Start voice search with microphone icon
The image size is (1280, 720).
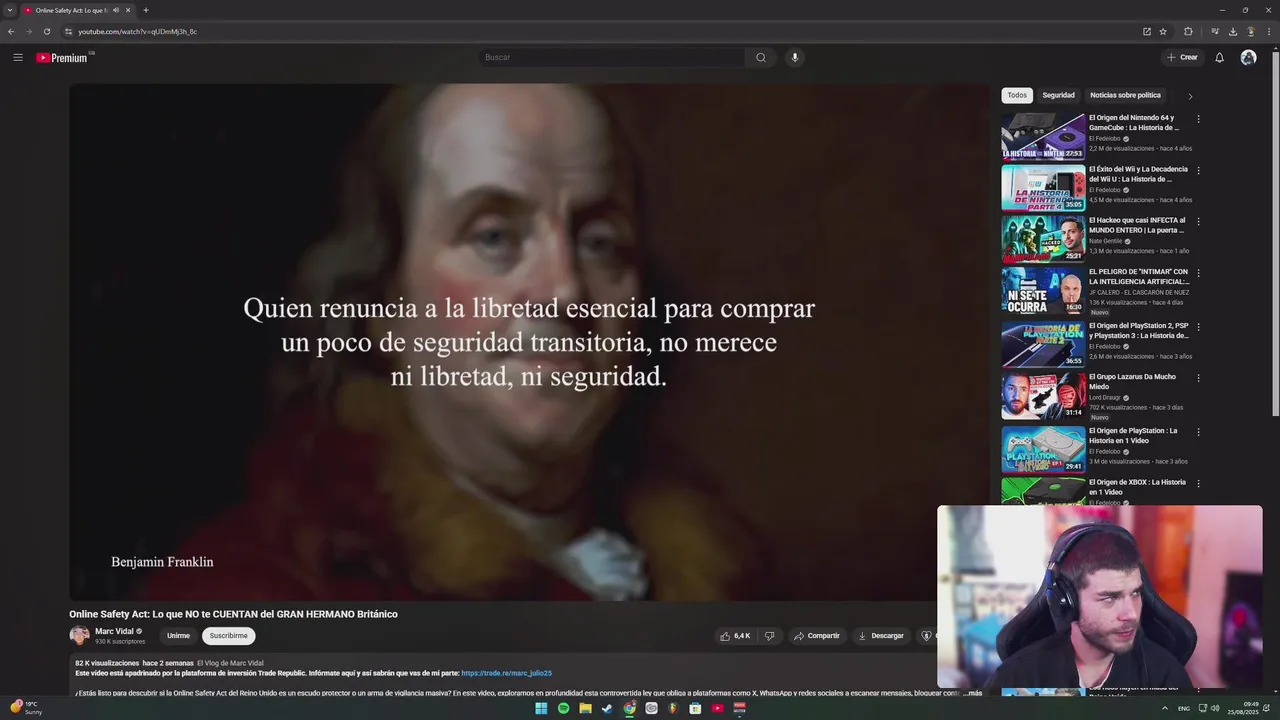795,57
